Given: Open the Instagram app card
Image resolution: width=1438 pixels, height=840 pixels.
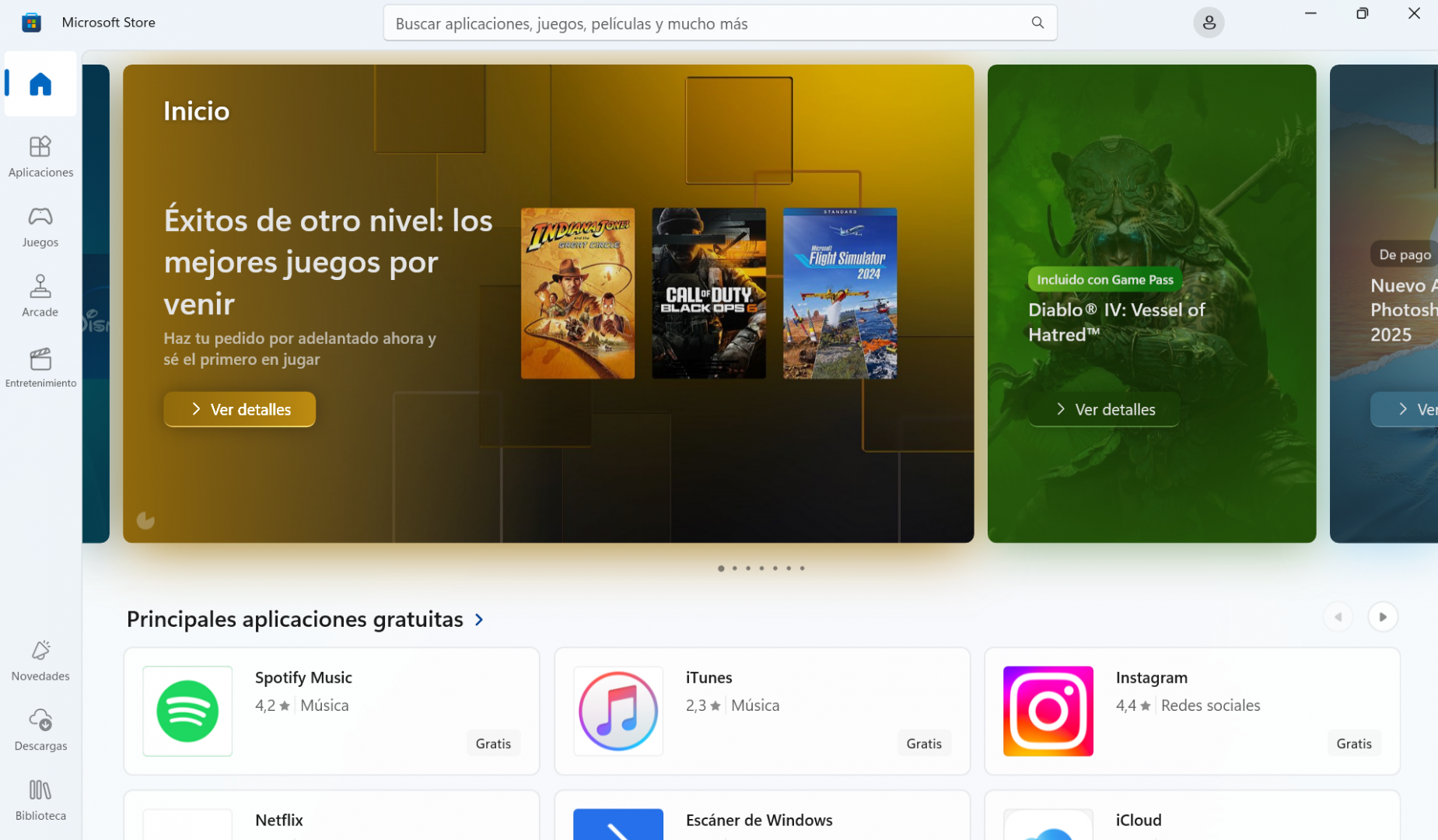Looking at the screenshot, I should tap(1191, 711).
